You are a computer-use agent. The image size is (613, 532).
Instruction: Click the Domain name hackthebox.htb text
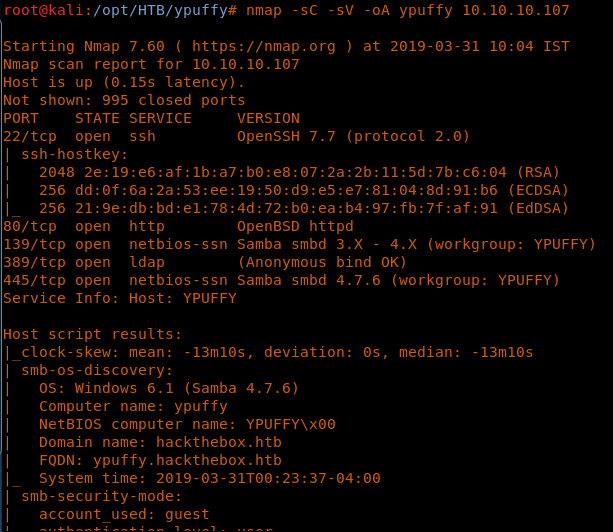(x=160, y=443)
